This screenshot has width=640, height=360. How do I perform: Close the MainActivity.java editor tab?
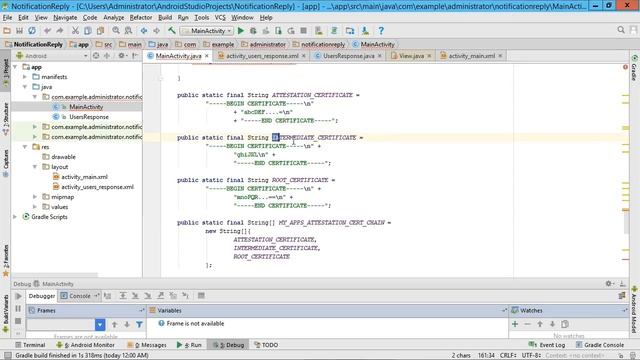(x=207, y=56)
